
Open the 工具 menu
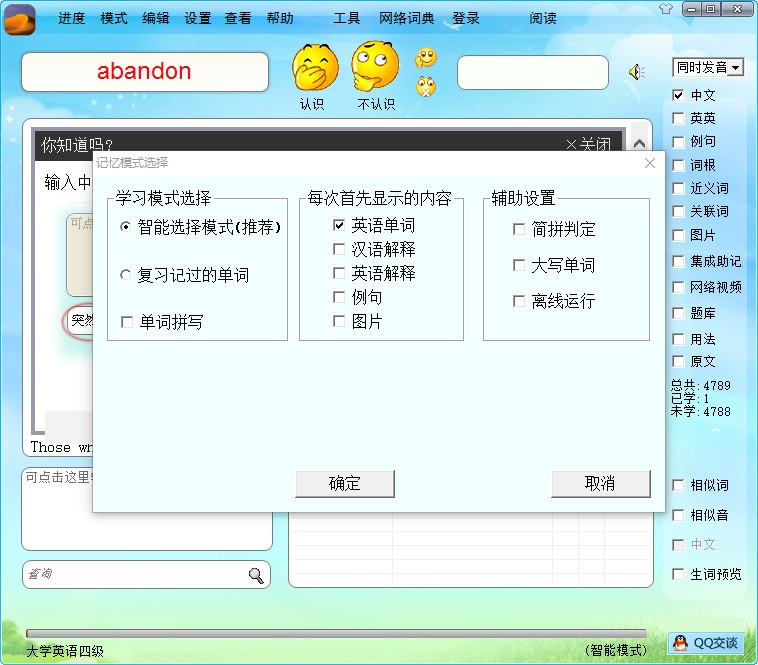point(347,18)
